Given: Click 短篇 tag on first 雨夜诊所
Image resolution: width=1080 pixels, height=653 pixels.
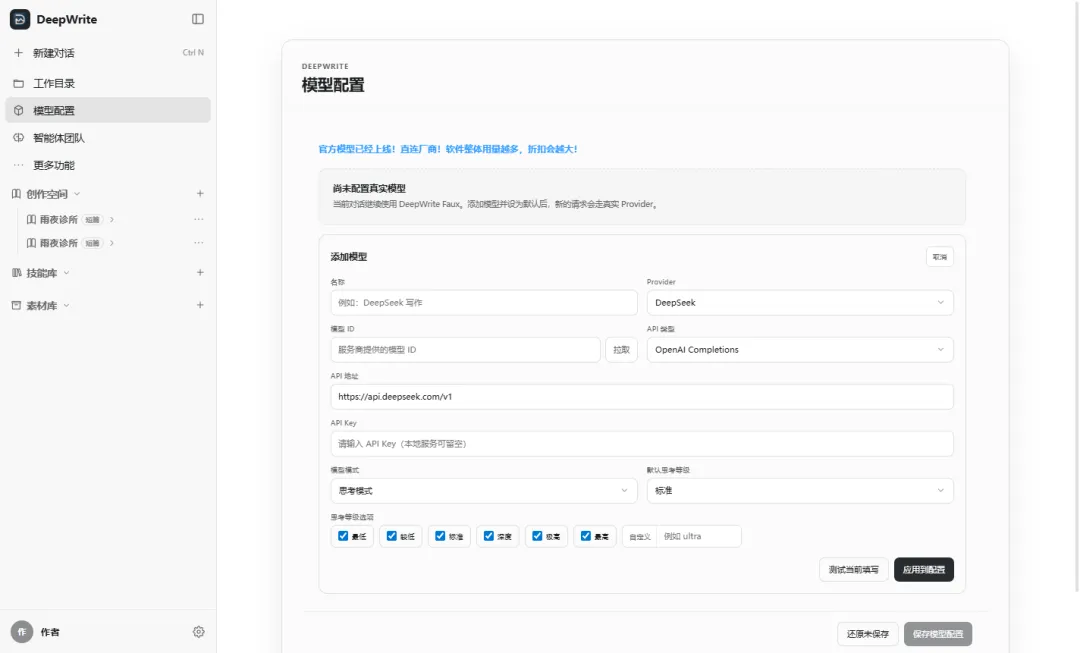Looking at the screenshot, I should tap(92, 220).
